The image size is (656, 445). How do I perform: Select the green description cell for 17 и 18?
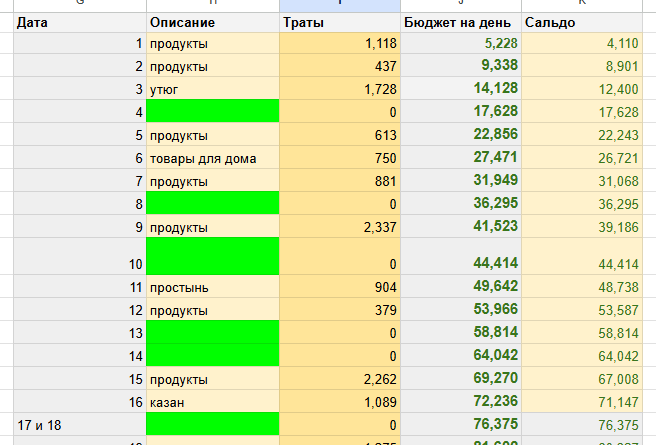click(213, 424)
